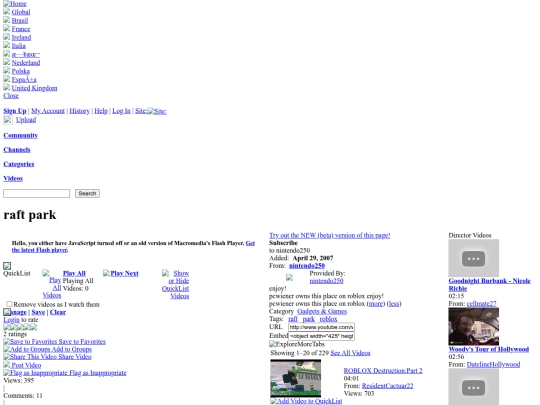Click the Site selector image
This screenshot has height=405, width=540.
point(157,111)
